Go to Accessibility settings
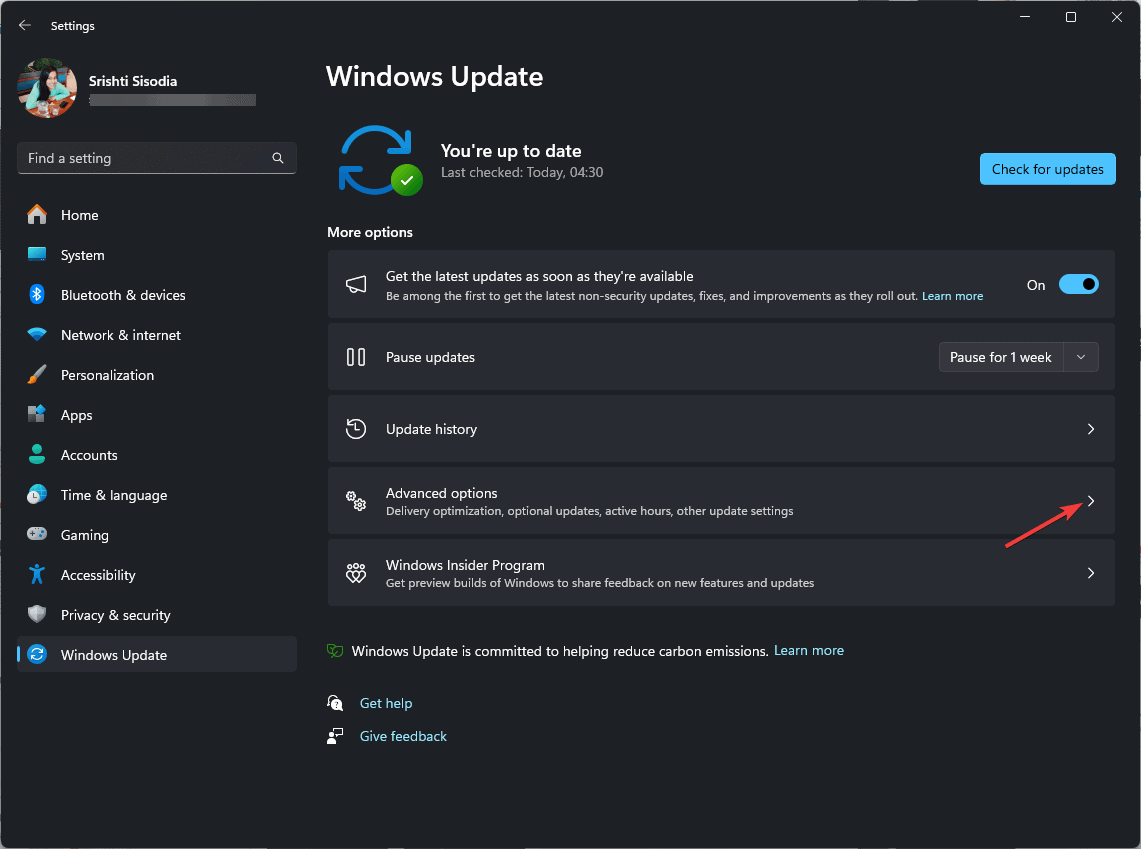This screenshot has width=1141, height=849. [156, 575]
